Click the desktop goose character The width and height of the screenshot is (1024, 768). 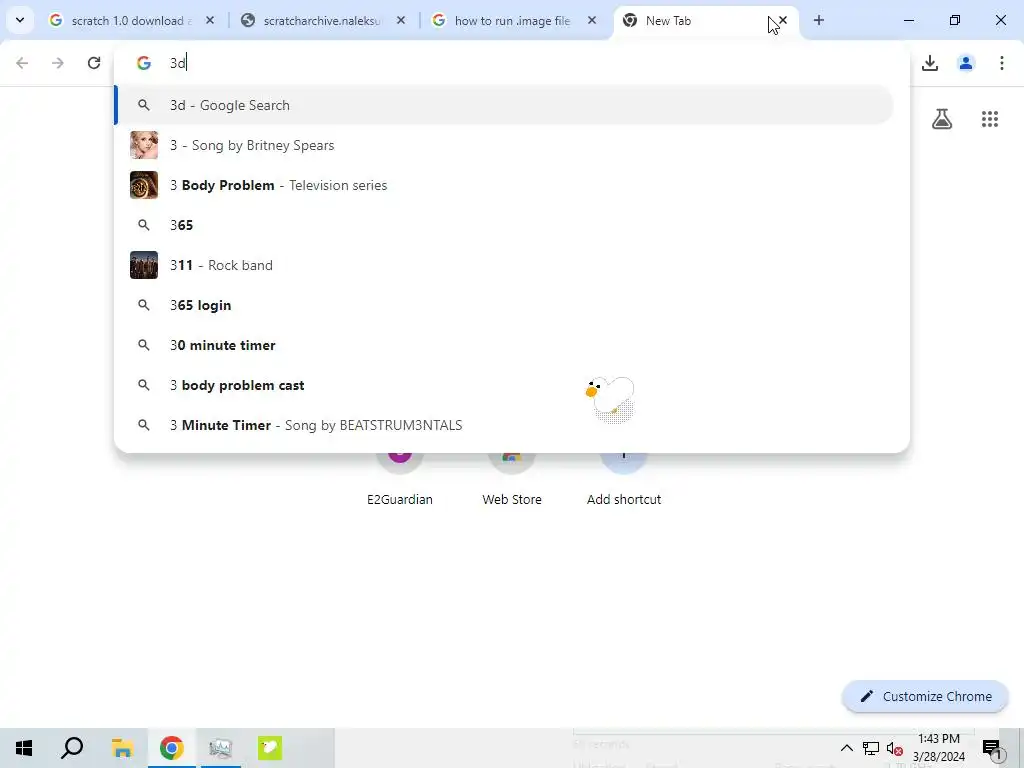pos(610,398)
